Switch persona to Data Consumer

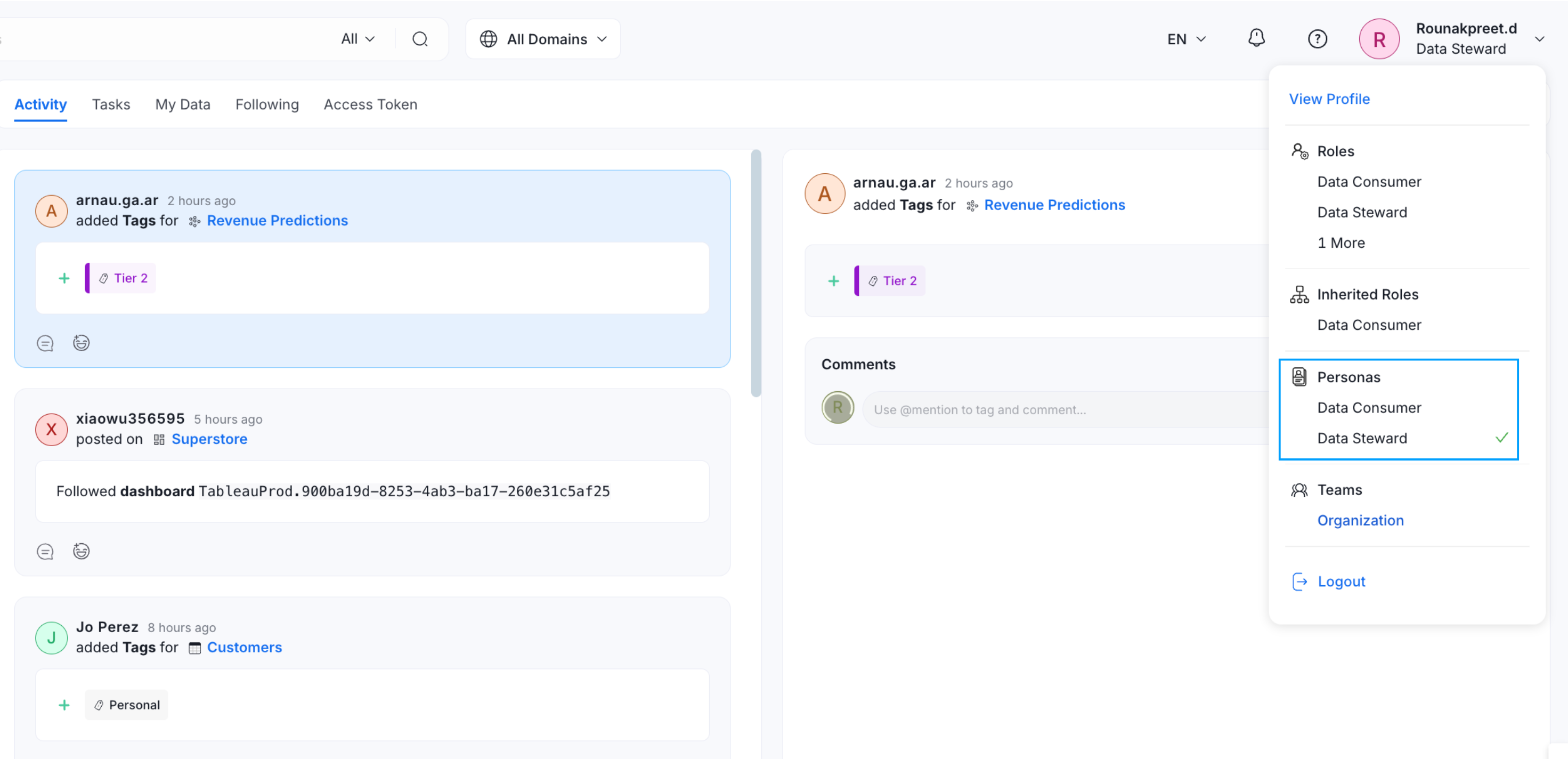pos(1369,408)
